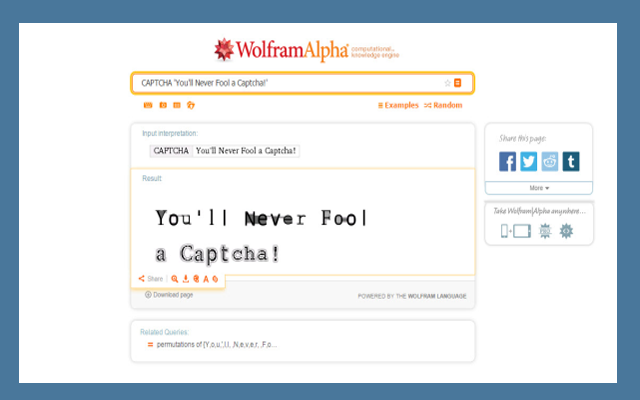Click Powered by the Wolfram Language link
640x400 pixels.
click(x=412, y=296)
